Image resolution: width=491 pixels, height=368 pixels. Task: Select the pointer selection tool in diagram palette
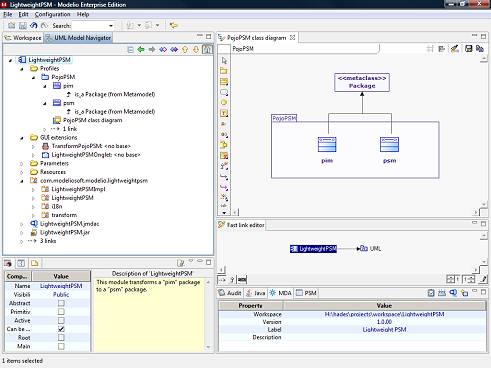[224, 60]
